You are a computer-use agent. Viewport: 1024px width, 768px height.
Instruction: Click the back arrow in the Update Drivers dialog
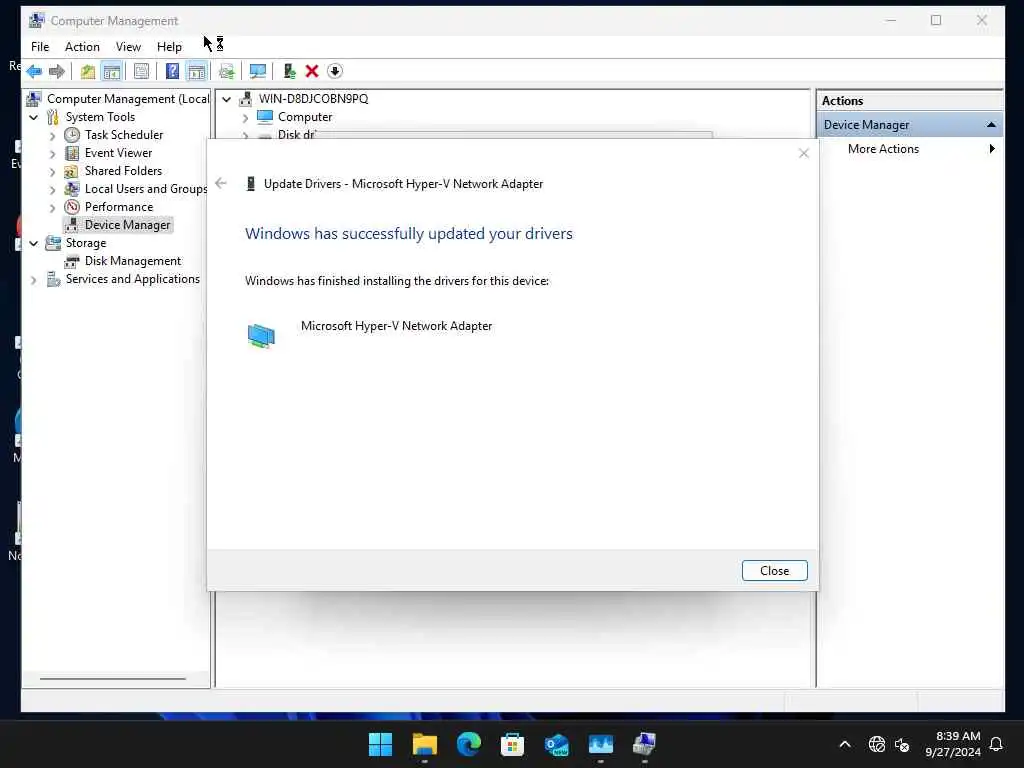(221, 184)
